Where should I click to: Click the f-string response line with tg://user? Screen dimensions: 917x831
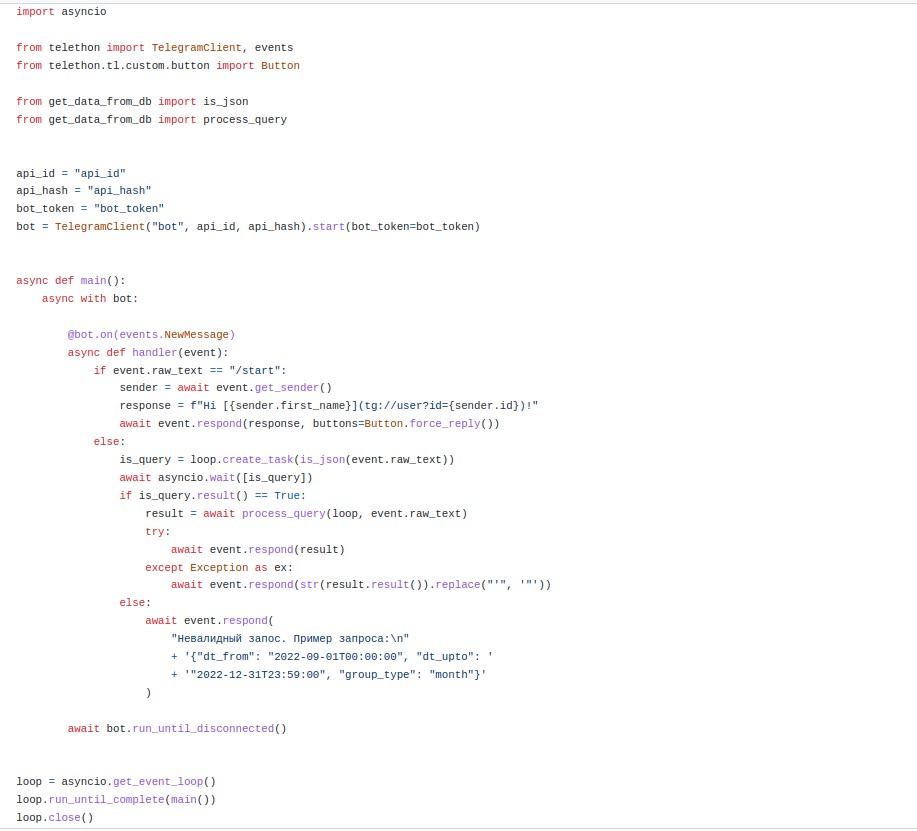coord(329,406)
